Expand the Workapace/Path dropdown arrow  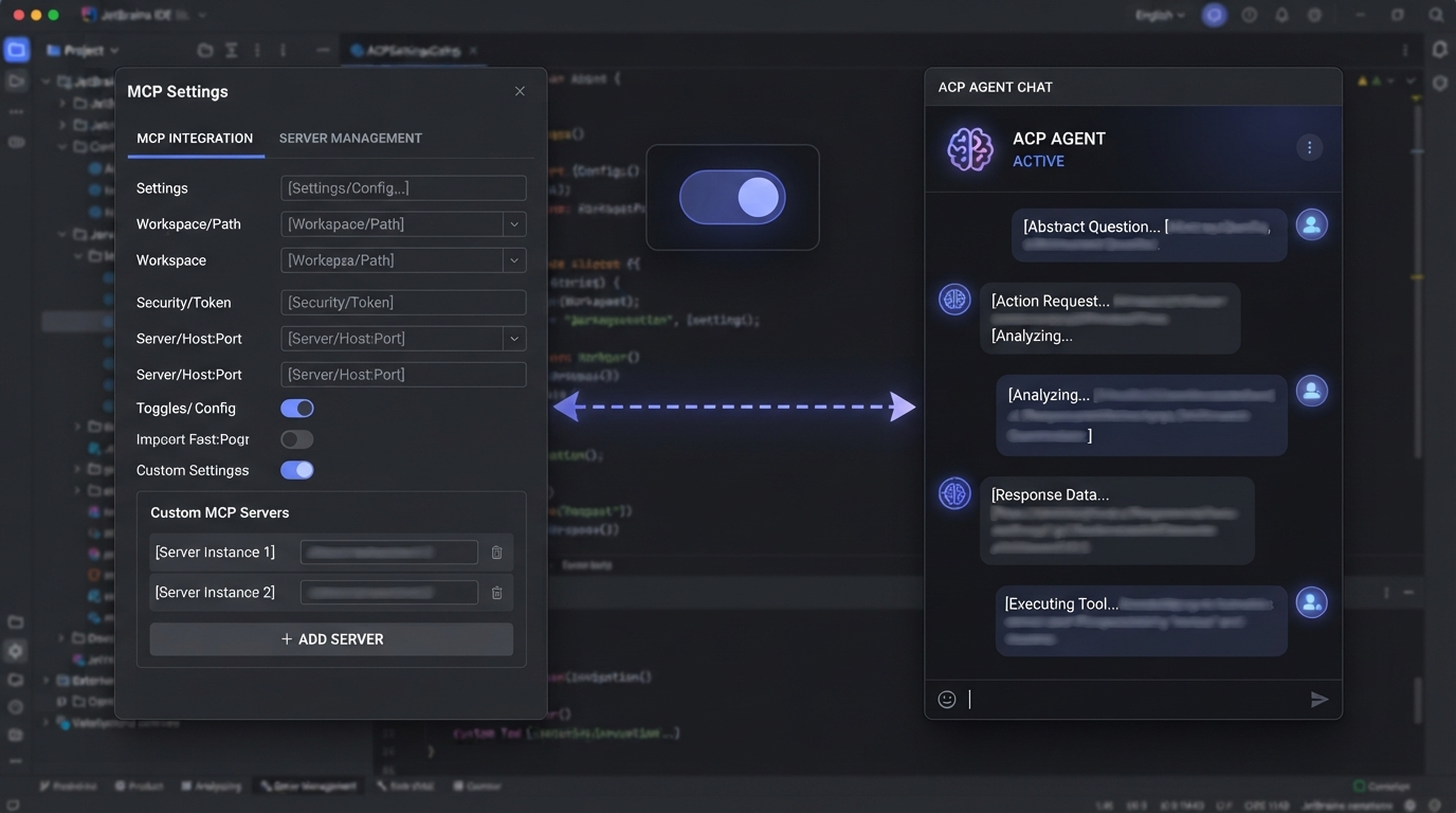514,224
